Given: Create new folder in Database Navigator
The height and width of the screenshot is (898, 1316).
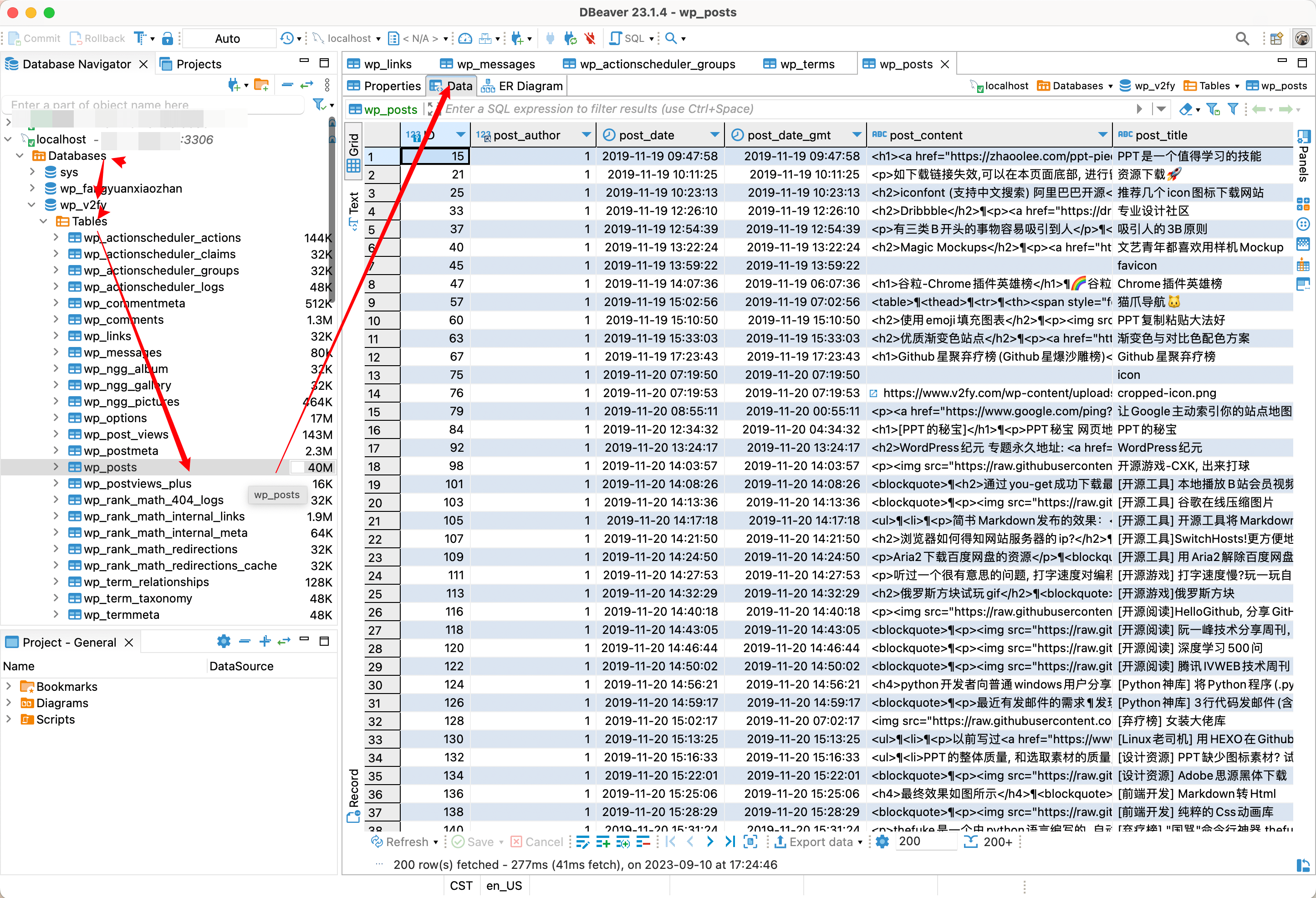Looking at the screenshot, I should pos(261,85).
